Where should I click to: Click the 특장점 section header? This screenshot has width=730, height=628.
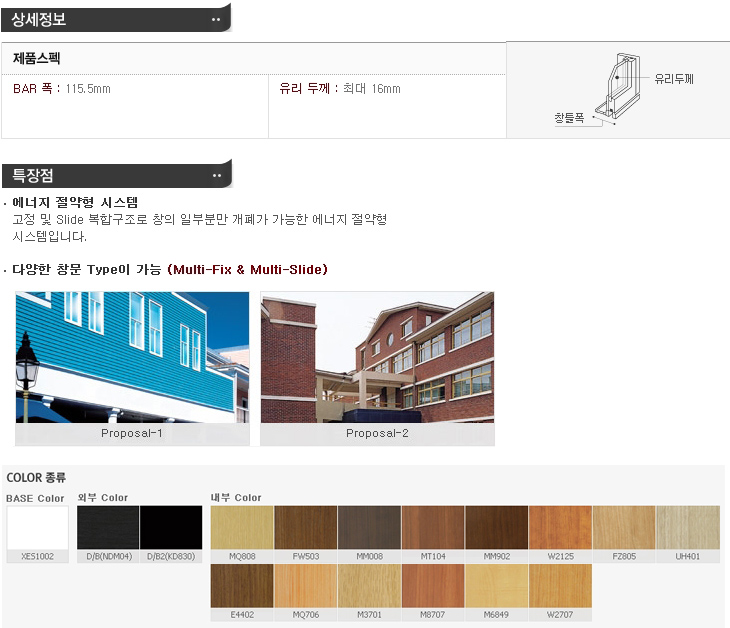[x=116, y=175]
